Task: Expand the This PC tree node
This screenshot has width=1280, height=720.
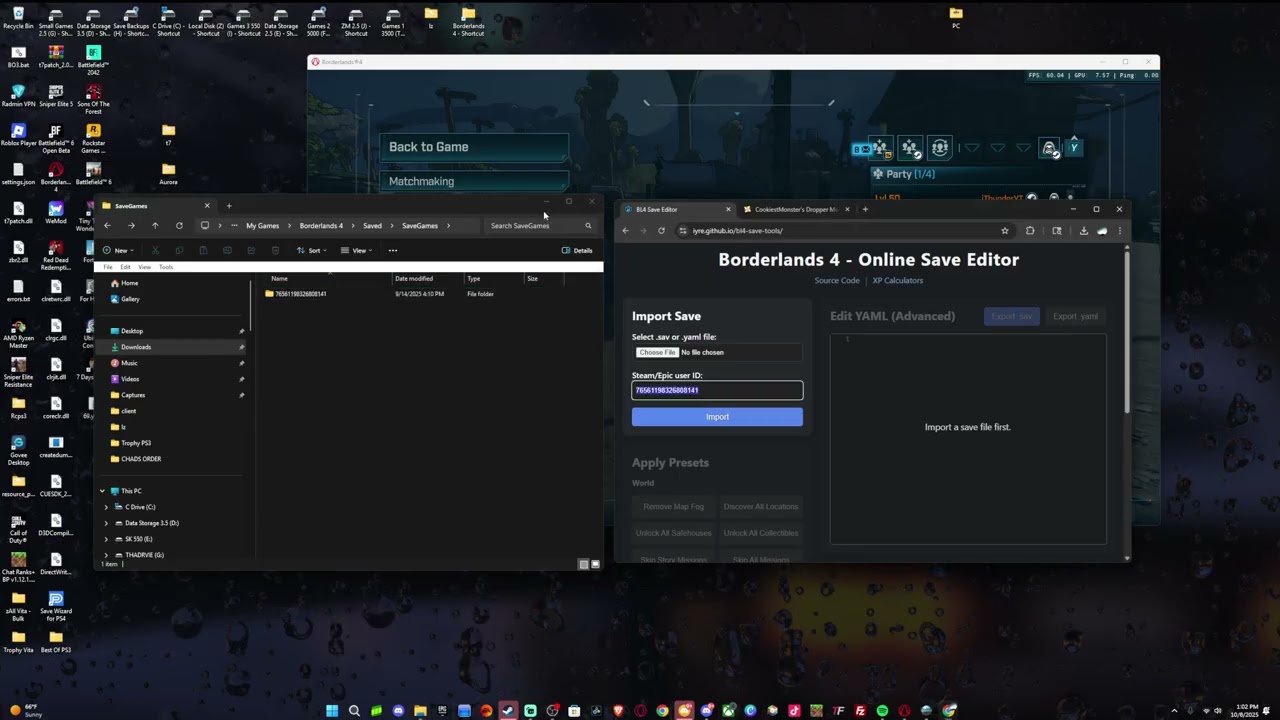Action: coord(102,491)
